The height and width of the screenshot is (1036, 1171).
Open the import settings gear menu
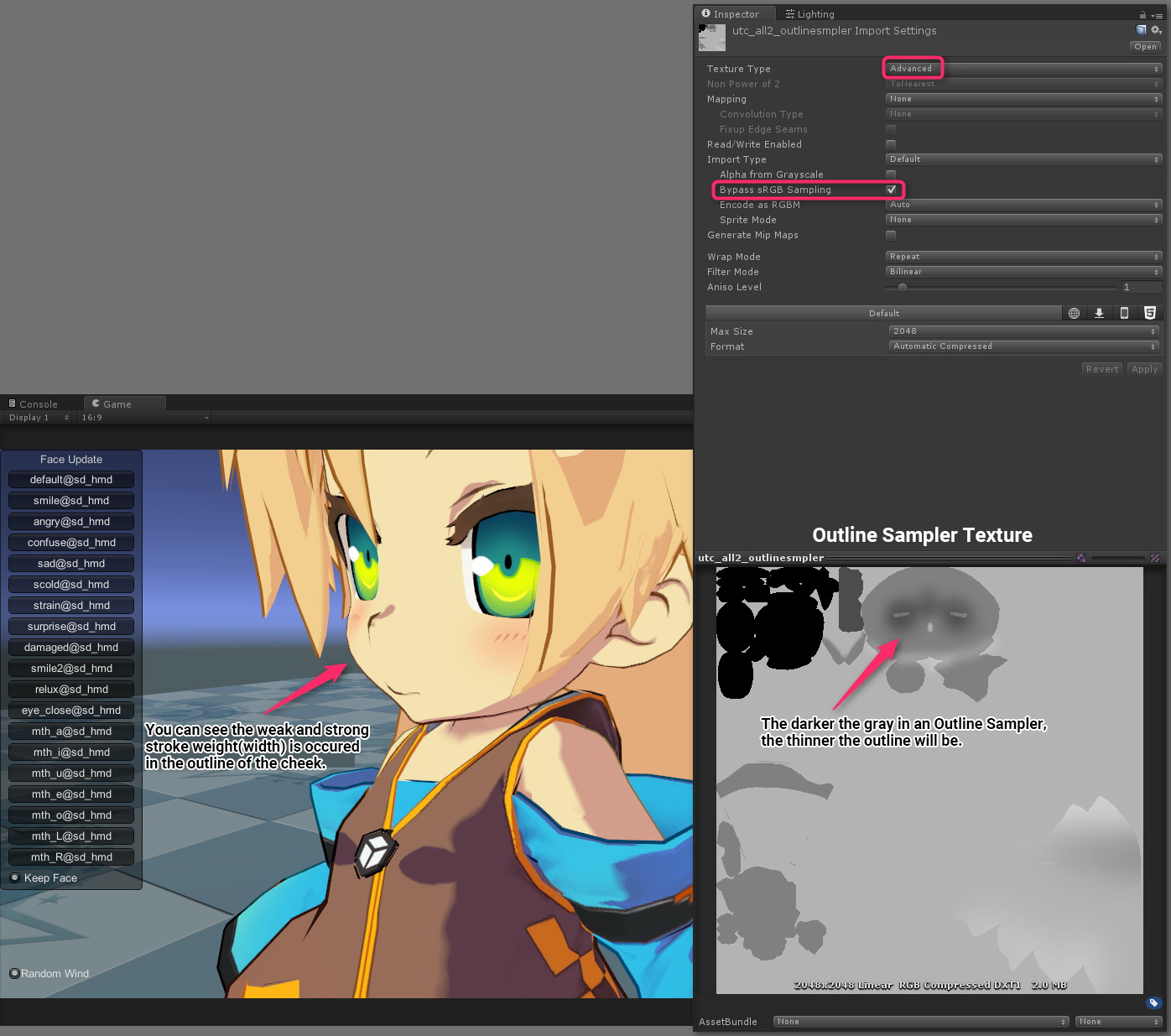1155,30
